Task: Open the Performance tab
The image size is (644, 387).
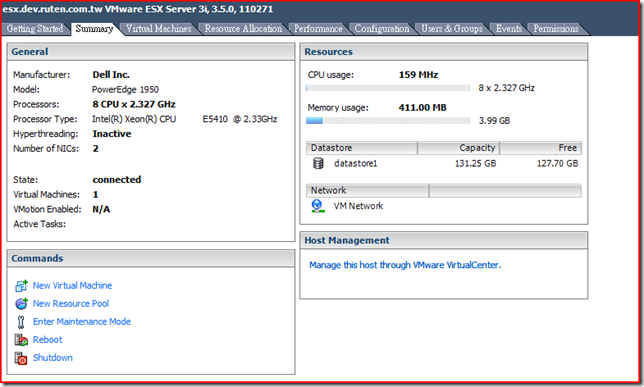Action: click(318, 29)
